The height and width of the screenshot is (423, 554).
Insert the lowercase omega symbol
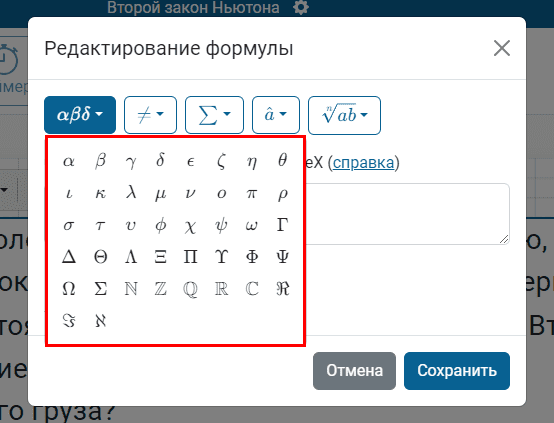click(252, 225)
